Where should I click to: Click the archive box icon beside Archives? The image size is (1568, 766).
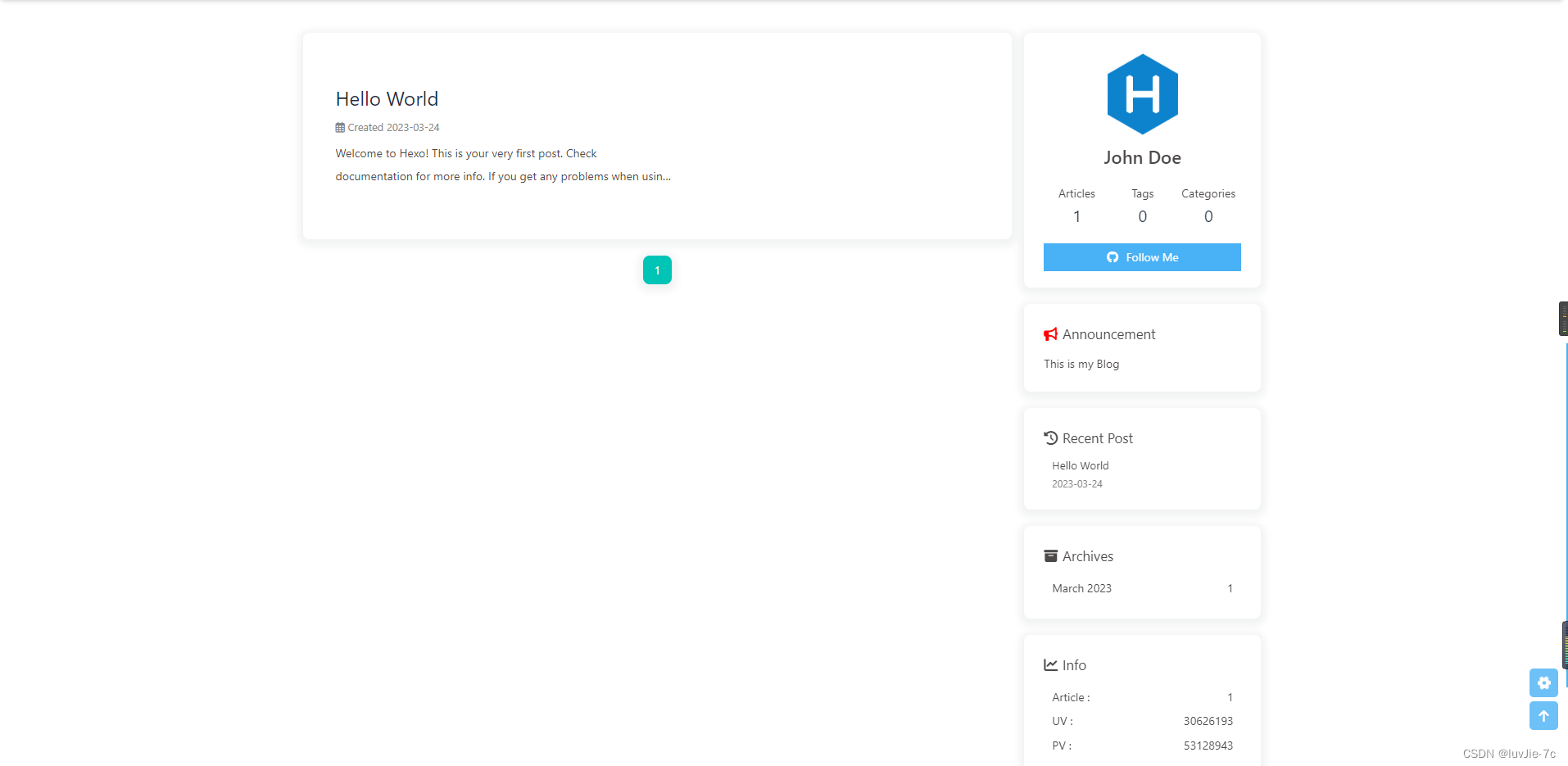[x=1051, y=555]
